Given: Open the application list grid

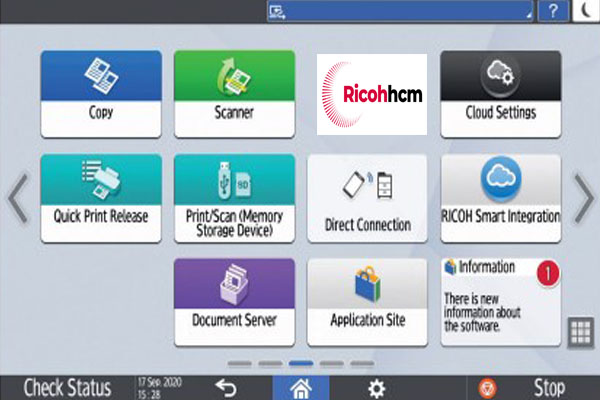Looking at the screenshot, I should [581, 333].
